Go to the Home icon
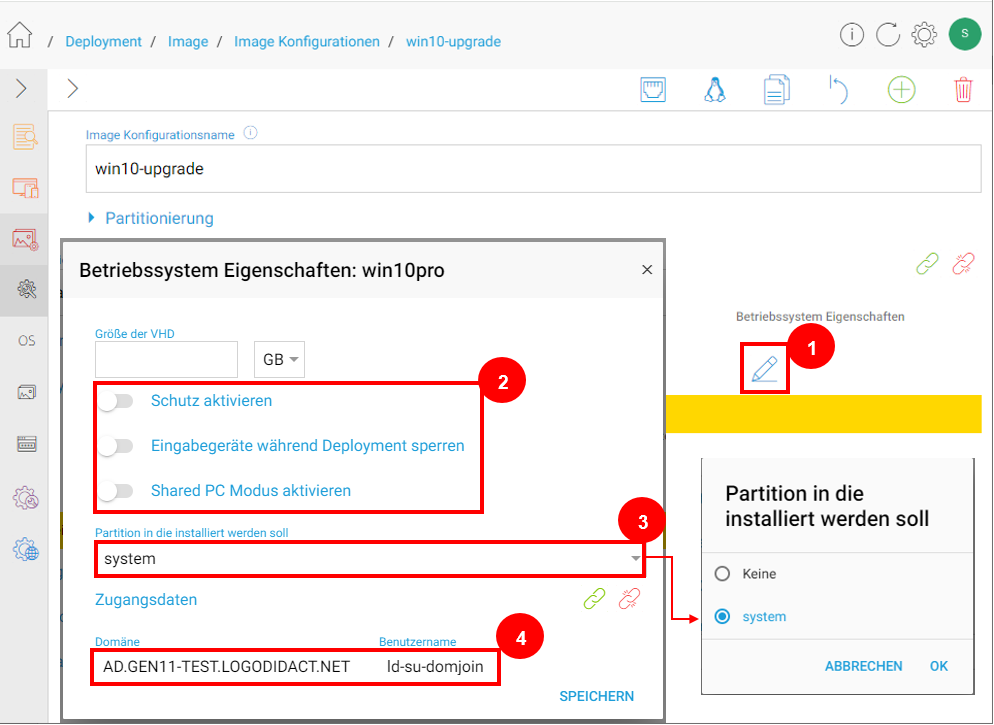 click(x=20, y=35)
